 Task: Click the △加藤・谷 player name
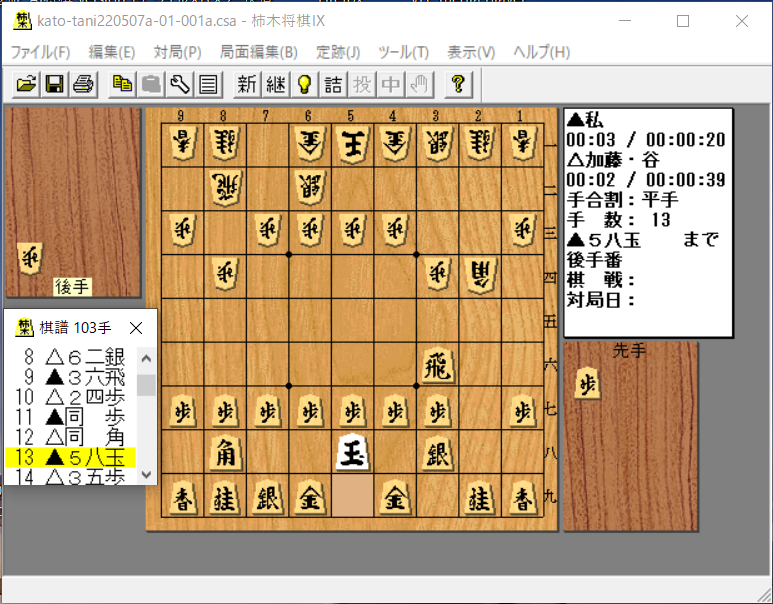tap(613, 160)
